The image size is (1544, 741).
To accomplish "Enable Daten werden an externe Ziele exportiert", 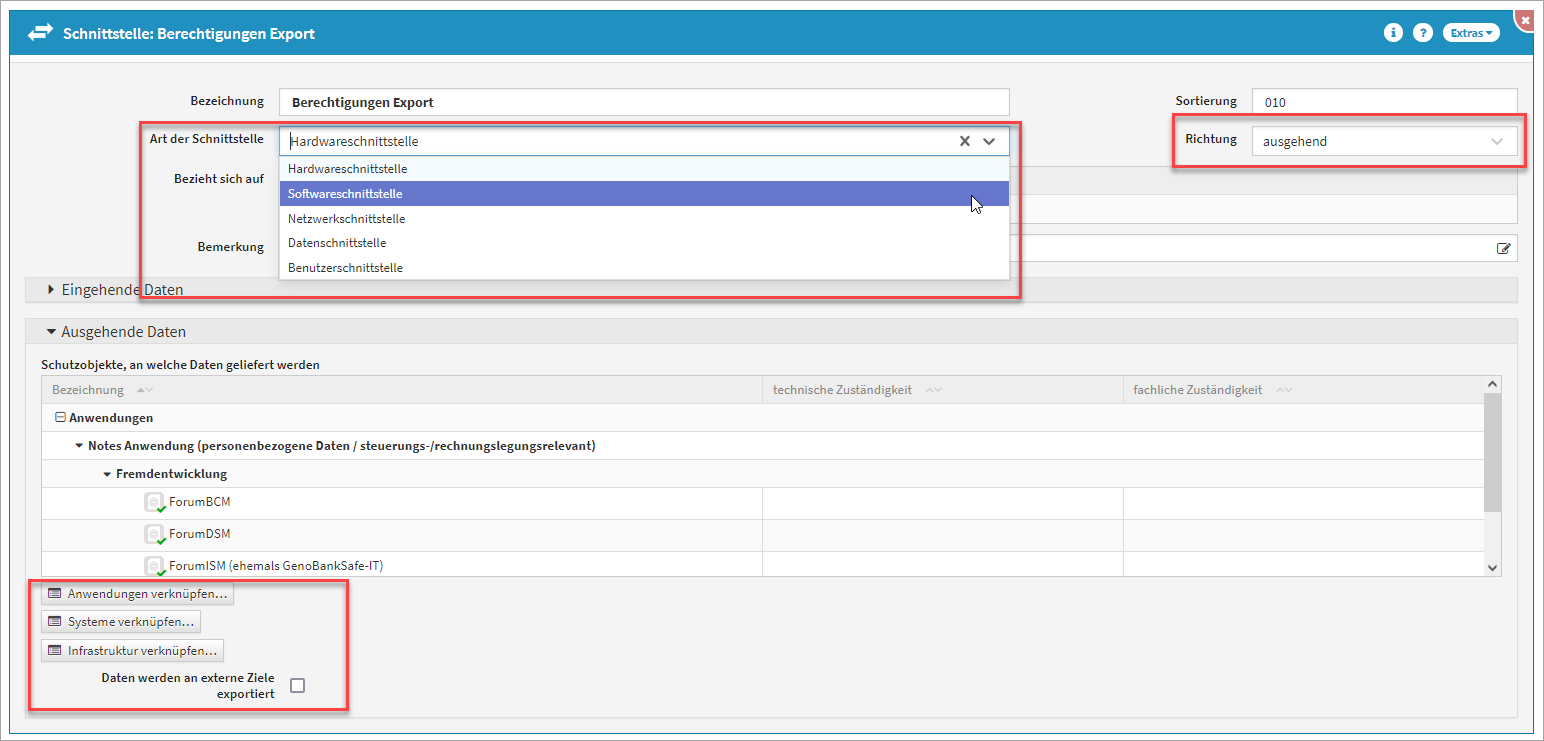I will [x=297, y=685].
